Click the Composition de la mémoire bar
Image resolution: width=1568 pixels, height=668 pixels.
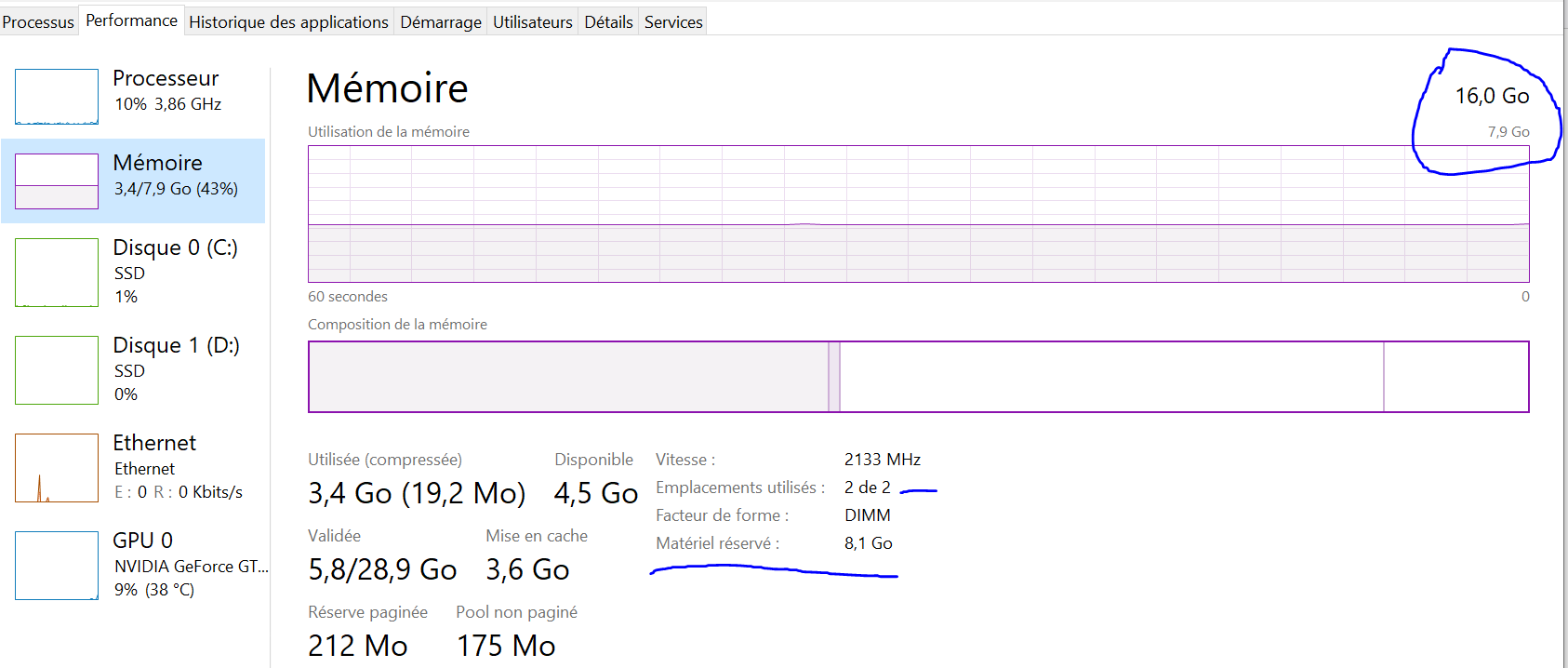tap(918, 376)
